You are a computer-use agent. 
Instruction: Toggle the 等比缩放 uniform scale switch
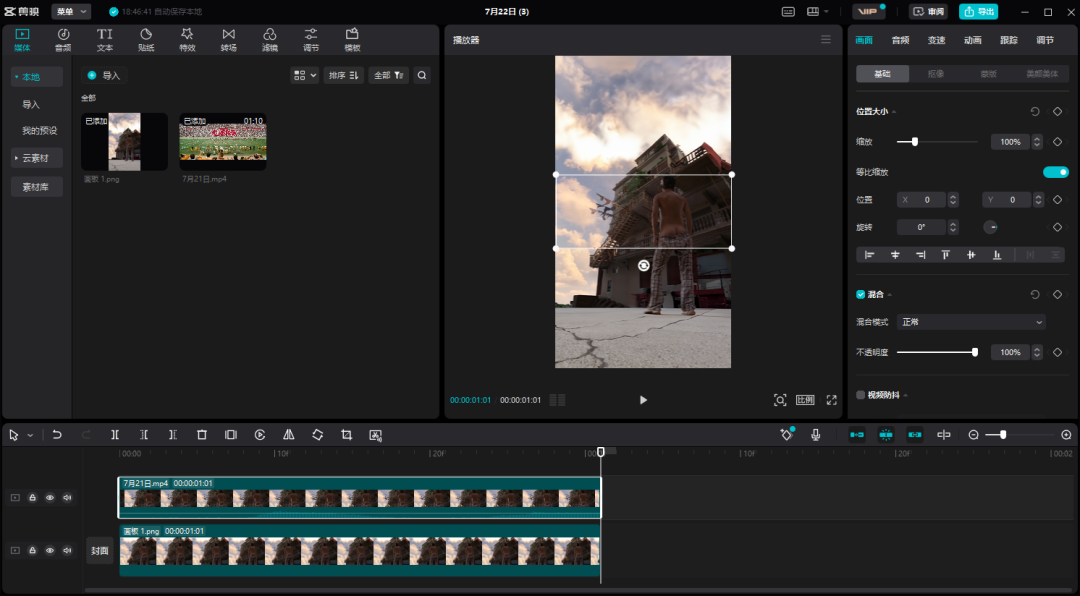(x=1055, y=172)
